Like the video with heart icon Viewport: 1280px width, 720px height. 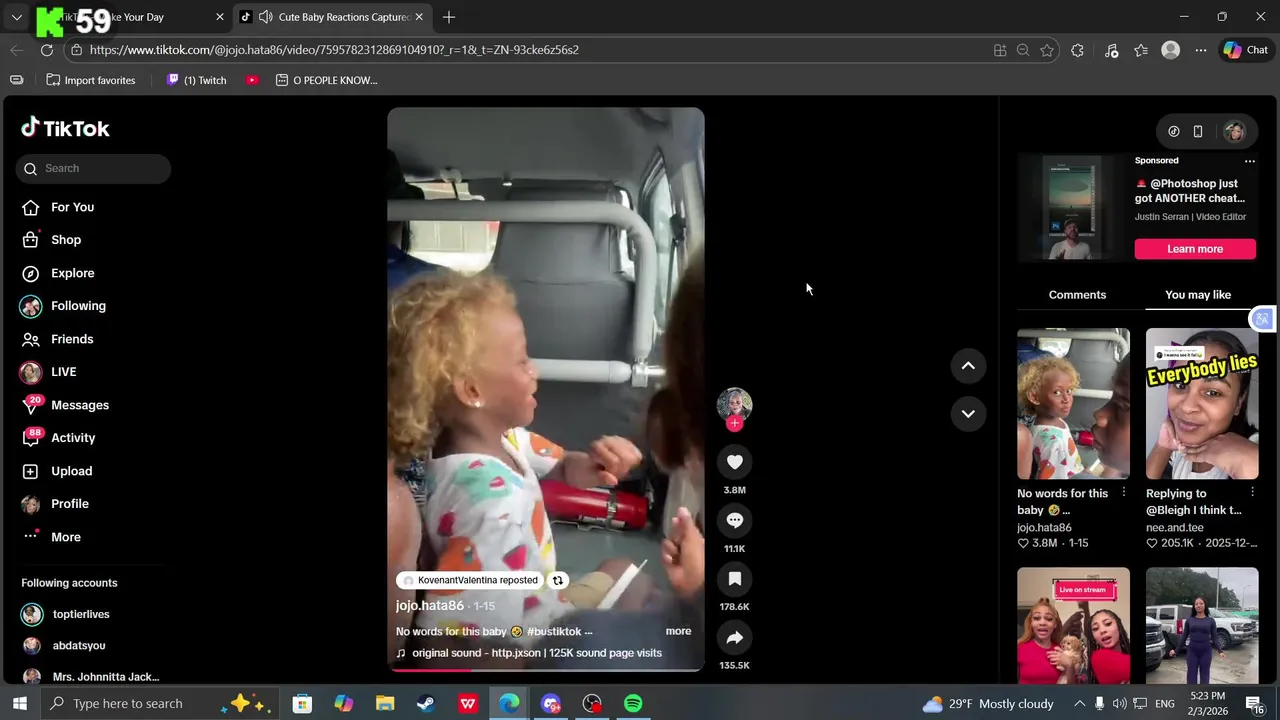click(734, 462)
